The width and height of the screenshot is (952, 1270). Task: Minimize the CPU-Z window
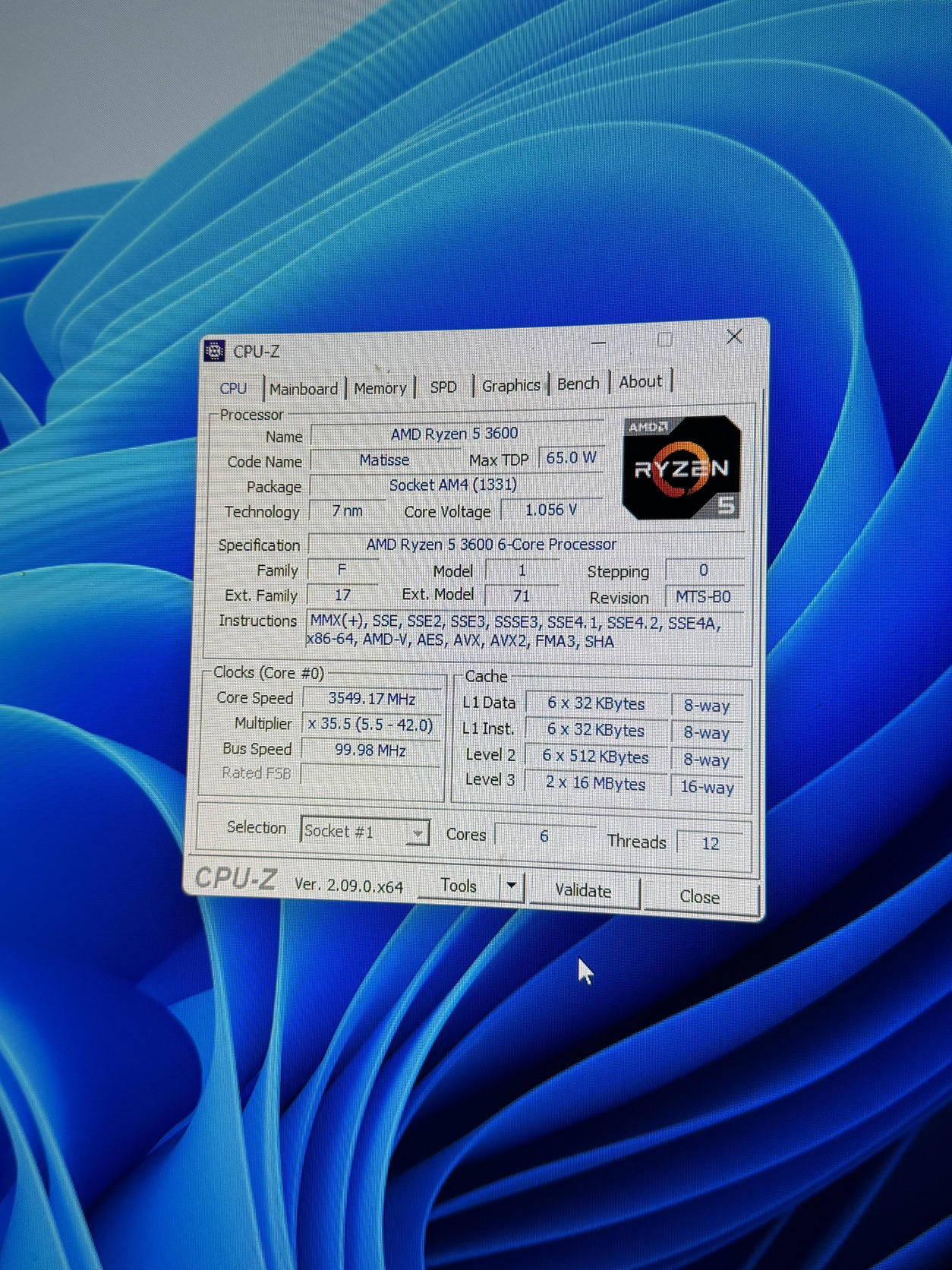coord(598,343)
